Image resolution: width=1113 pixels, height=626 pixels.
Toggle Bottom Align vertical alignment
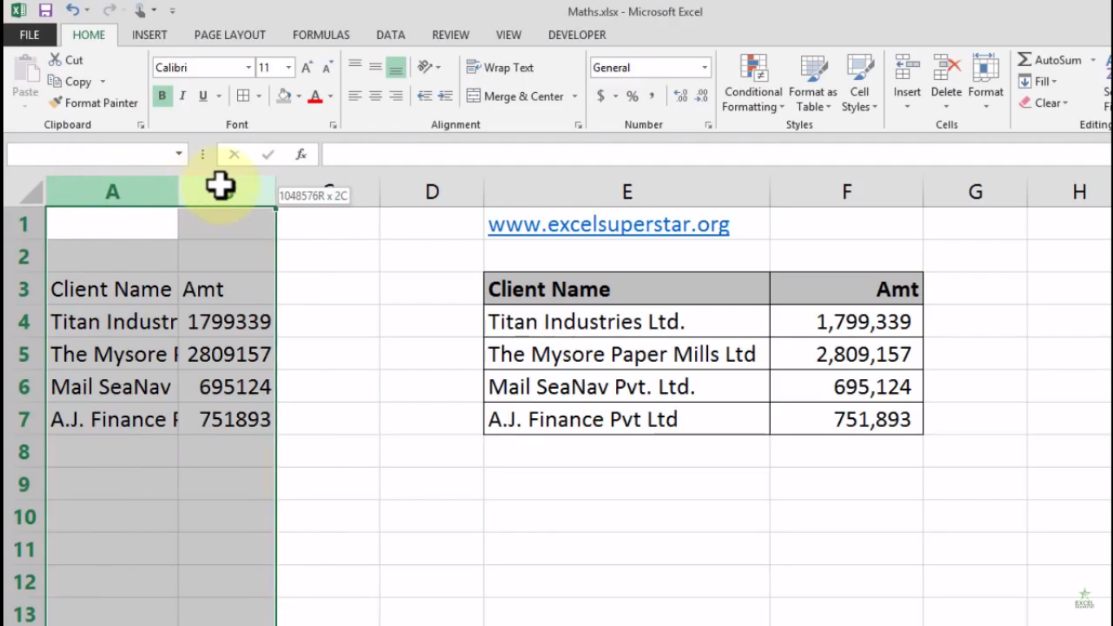pyautogui.click(x=396, y=67)
